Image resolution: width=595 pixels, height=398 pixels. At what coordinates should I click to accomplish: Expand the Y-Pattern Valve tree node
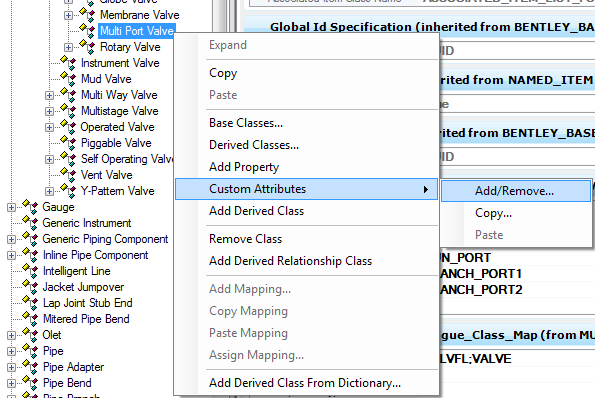point(49,191)
